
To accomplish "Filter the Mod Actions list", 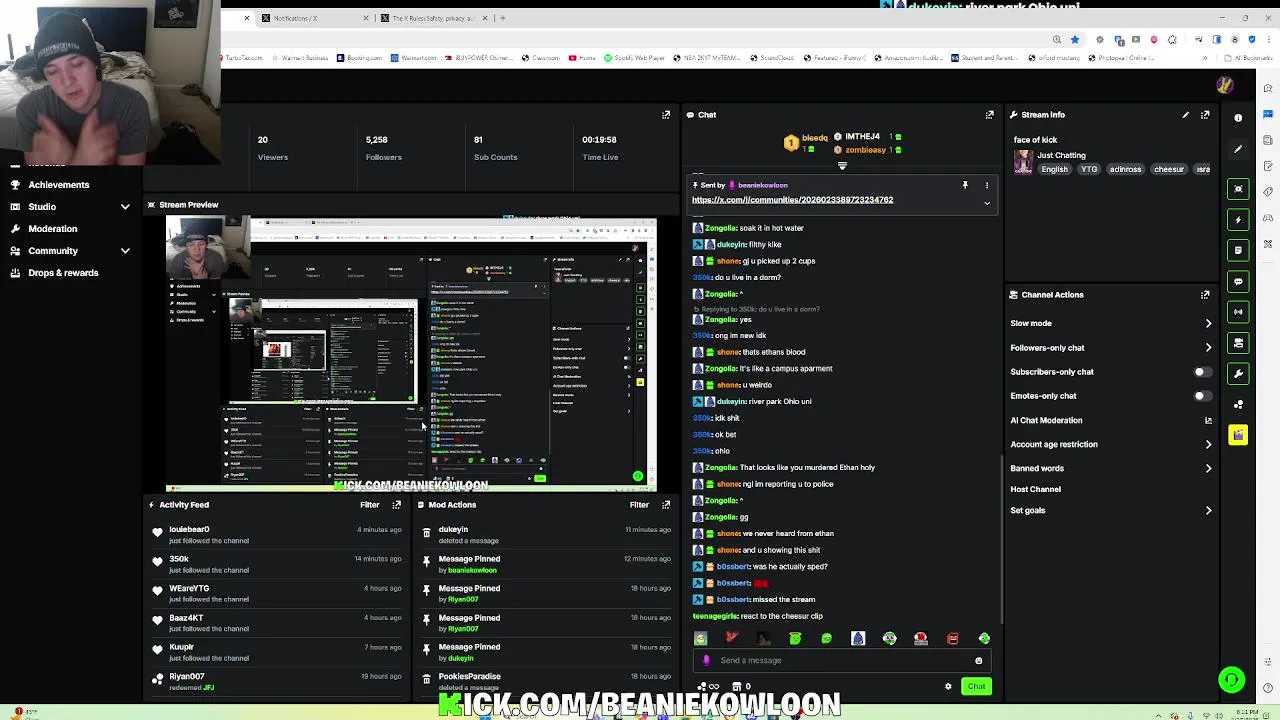I will [x=639, y=505].
